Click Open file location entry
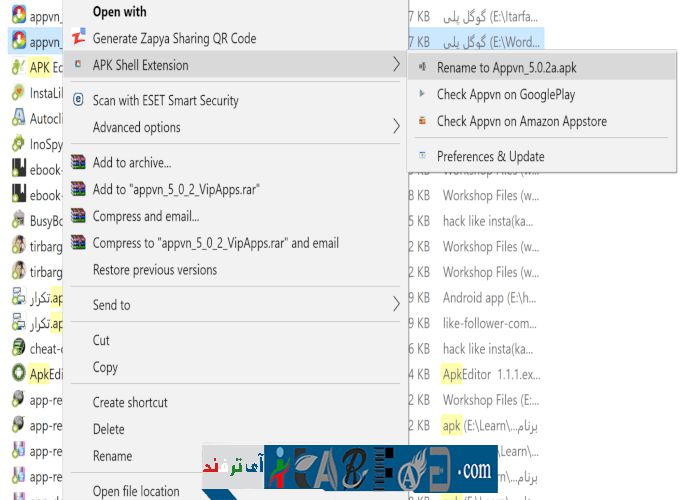Screen dimensions: 700x500 [134, 491]
